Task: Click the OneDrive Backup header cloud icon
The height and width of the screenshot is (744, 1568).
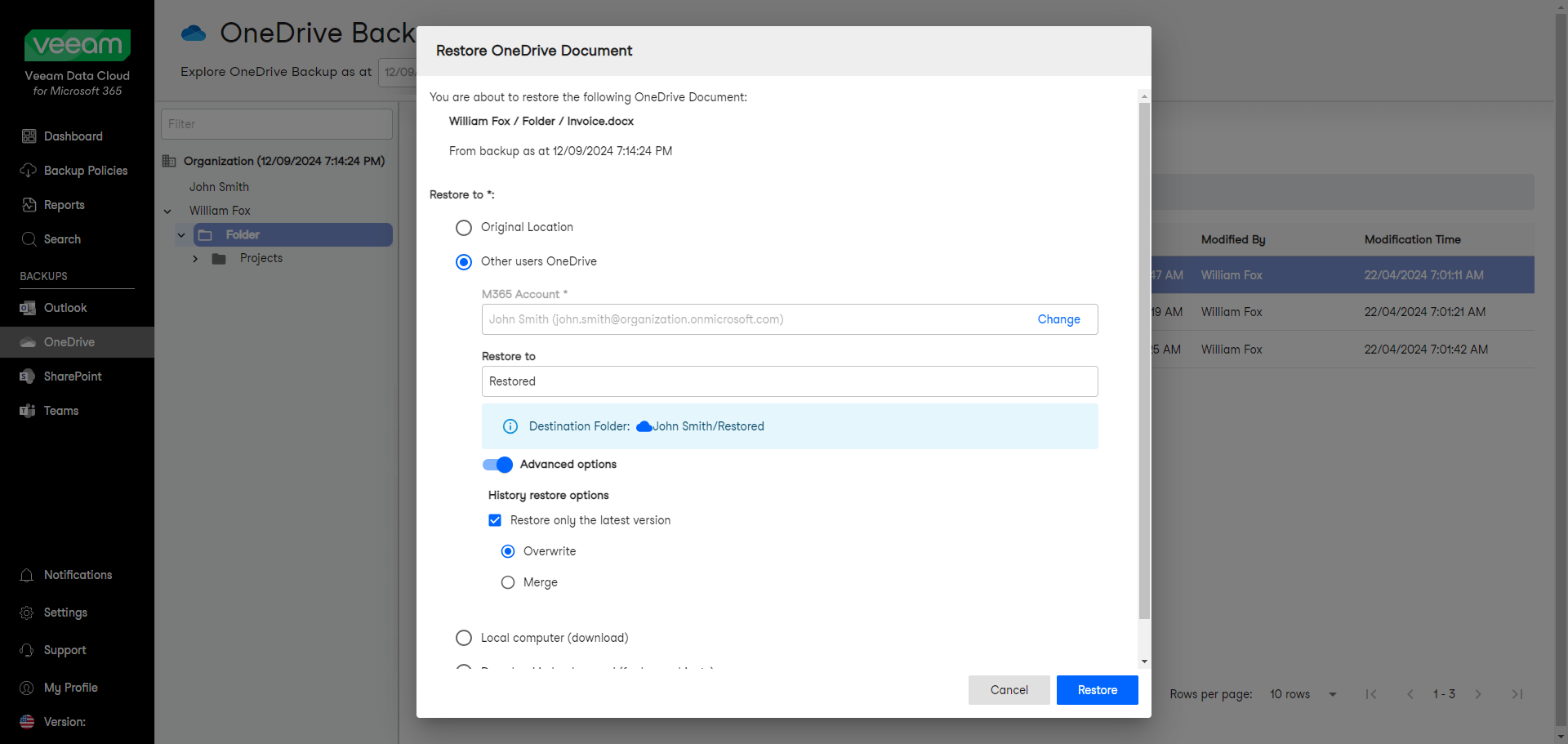Action: point(194,33)
